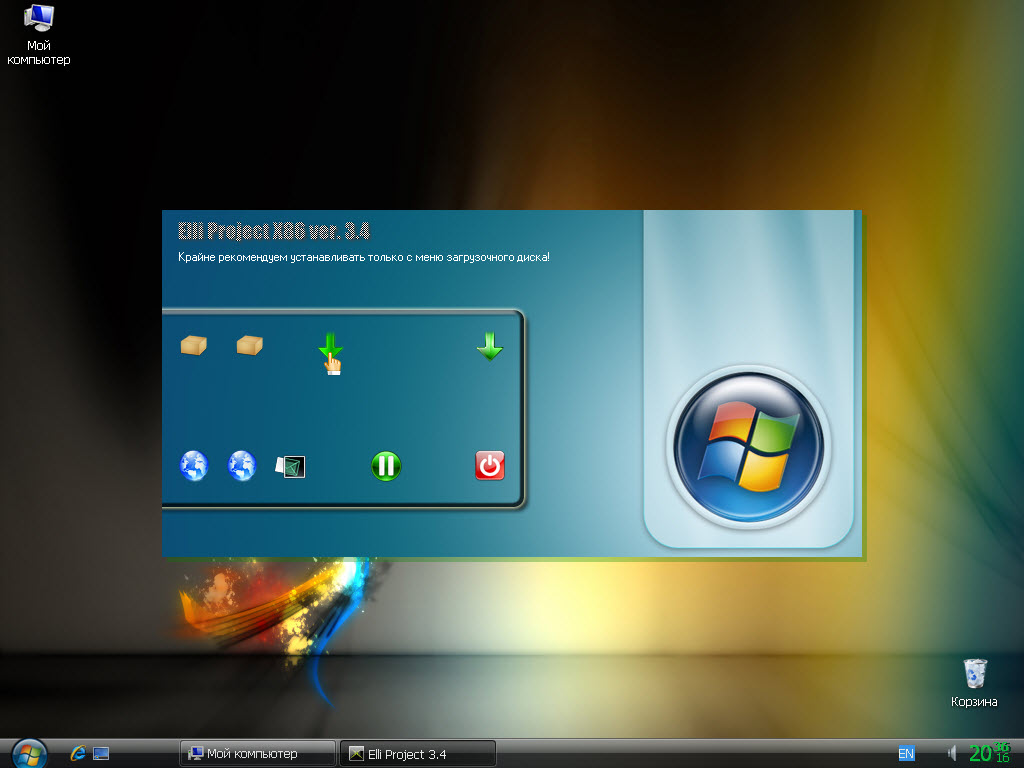Screen dimensions: 1024x768
Task: Click the wireframe cube screen icon
Action: (290, 466)
